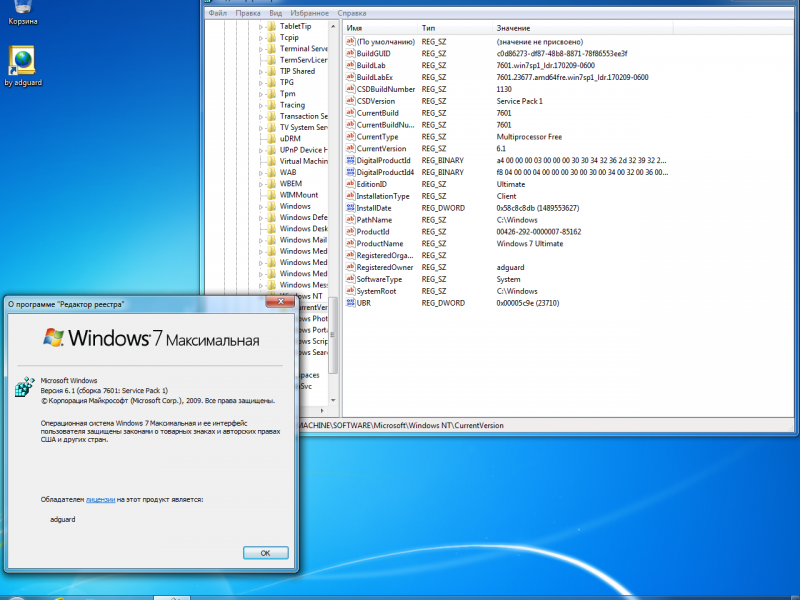The width and height of the screenshot is (800, 600).
Task: Select the 'TIP Shared' tree item
Action: click(297, 71)
